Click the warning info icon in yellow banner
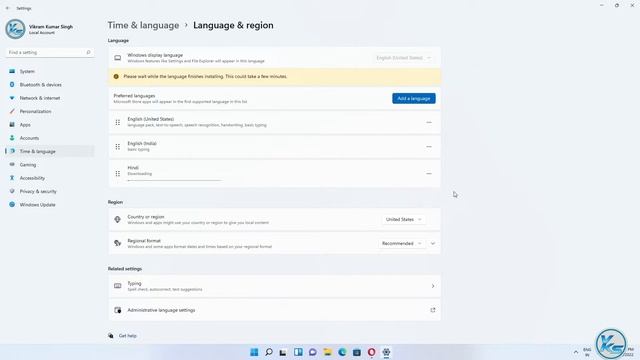This screenshot has width=640, height=360. 116,76
